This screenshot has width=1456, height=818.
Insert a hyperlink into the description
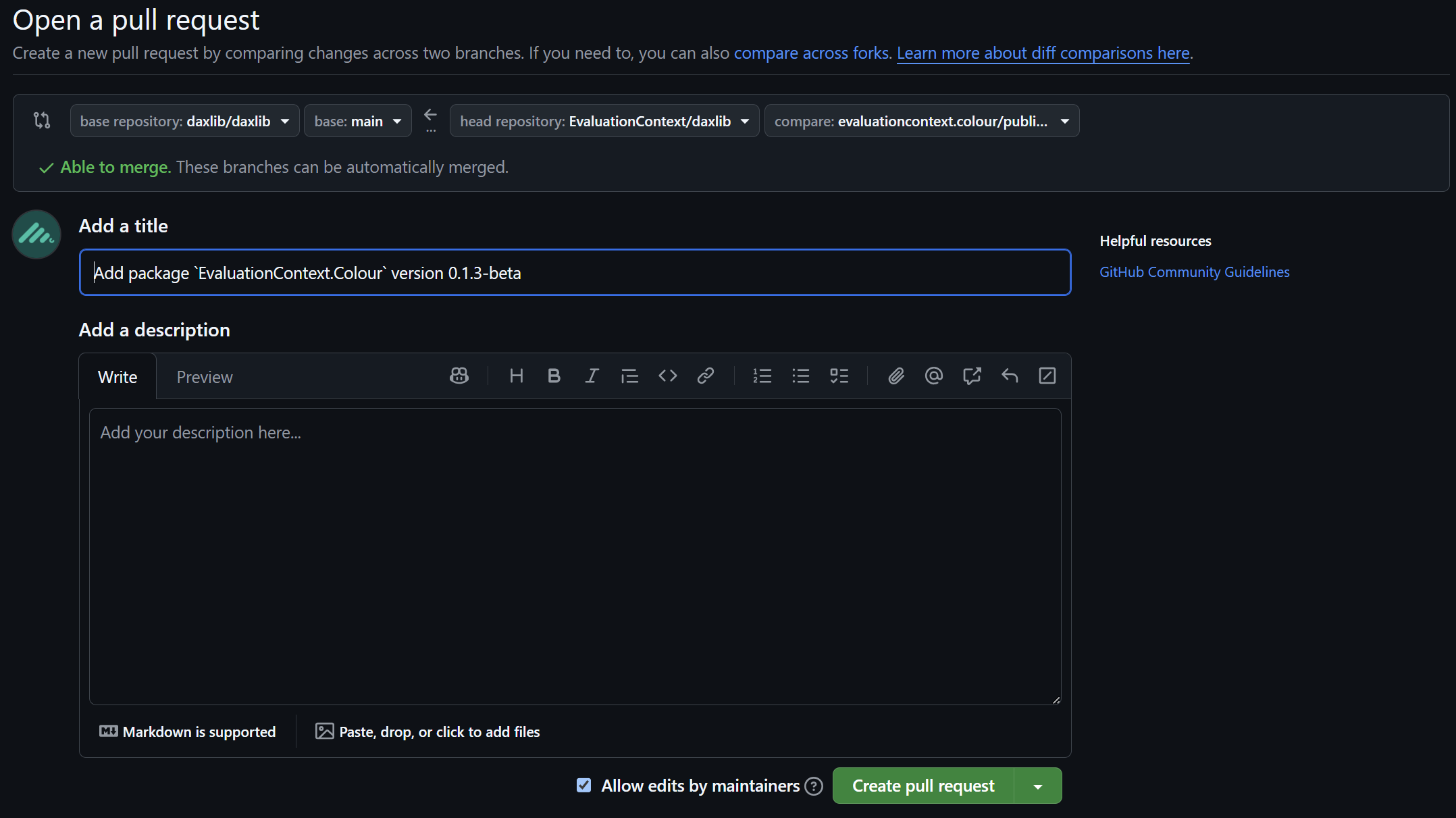click(705, 376)
